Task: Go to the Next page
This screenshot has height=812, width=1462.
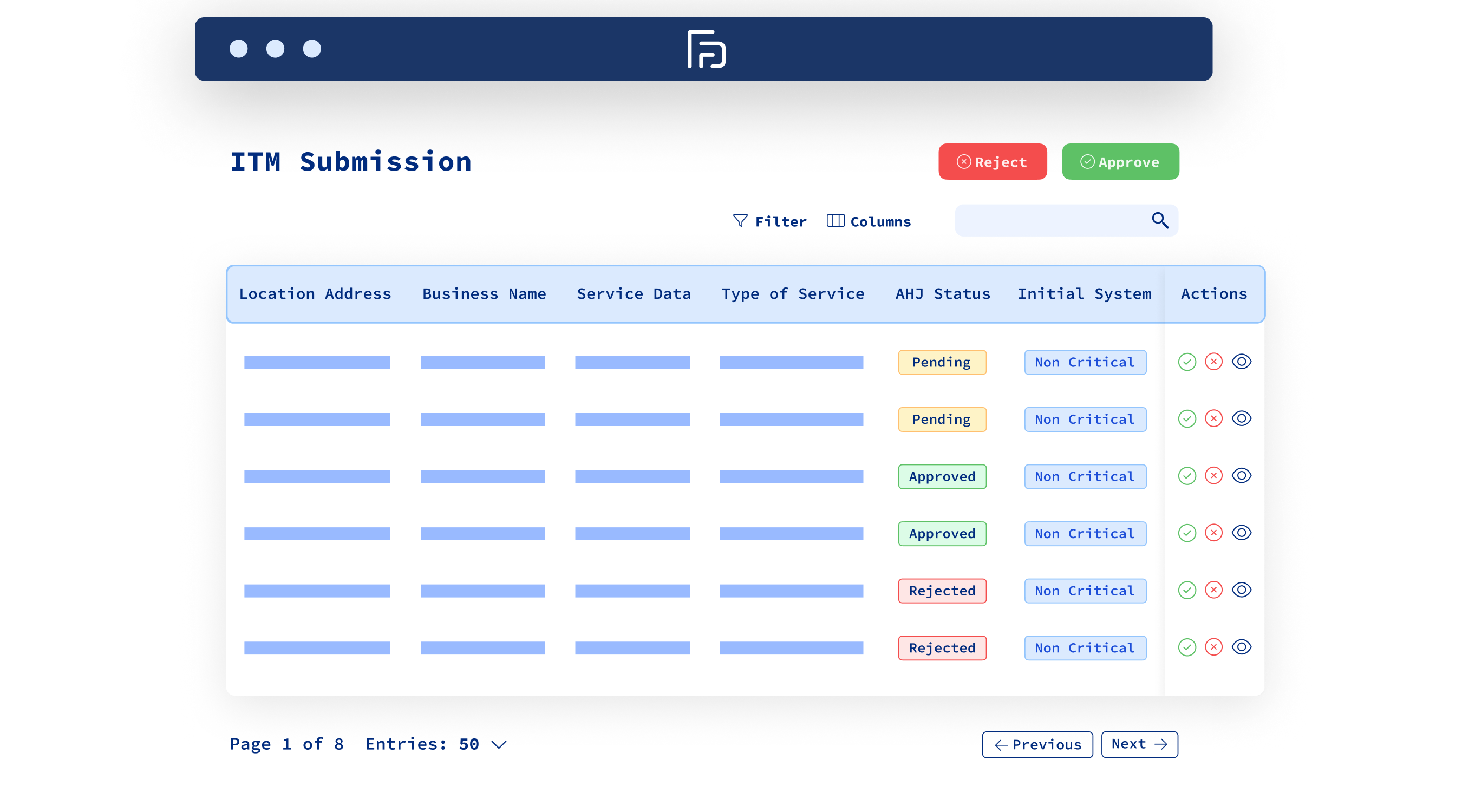Action: tap(1139, 744)
